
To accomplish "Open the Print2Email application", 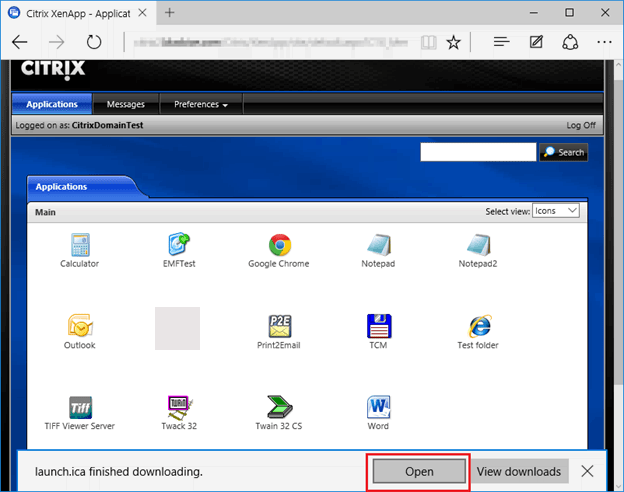I will point(279,332).
